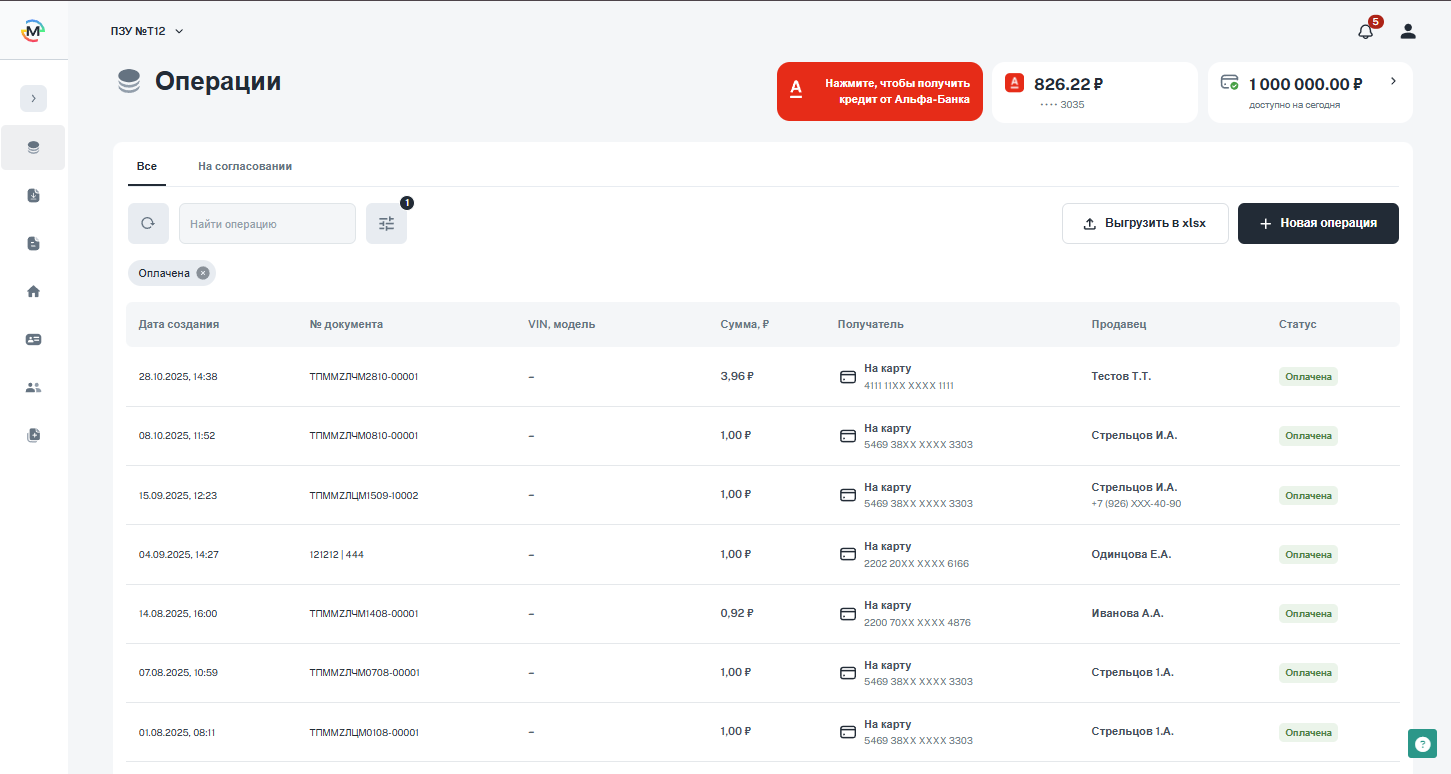The image size is (1451, 774).
Task: Click Выгрузить в xlsx button
Action: (x=1144, y=224)
